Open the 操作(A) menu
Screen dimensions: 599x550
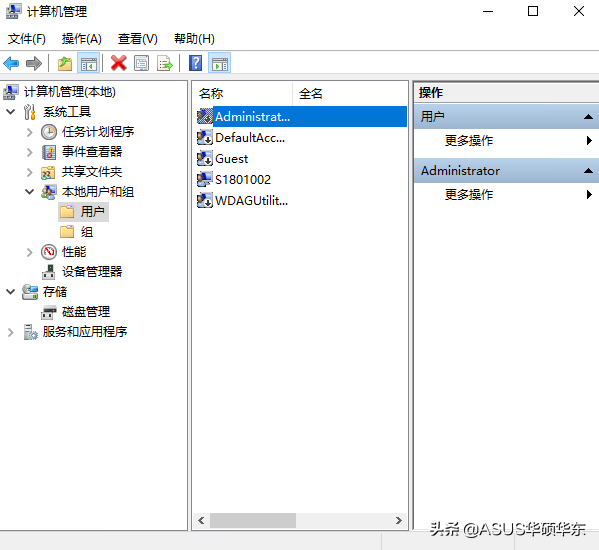[x=81, y=39]
